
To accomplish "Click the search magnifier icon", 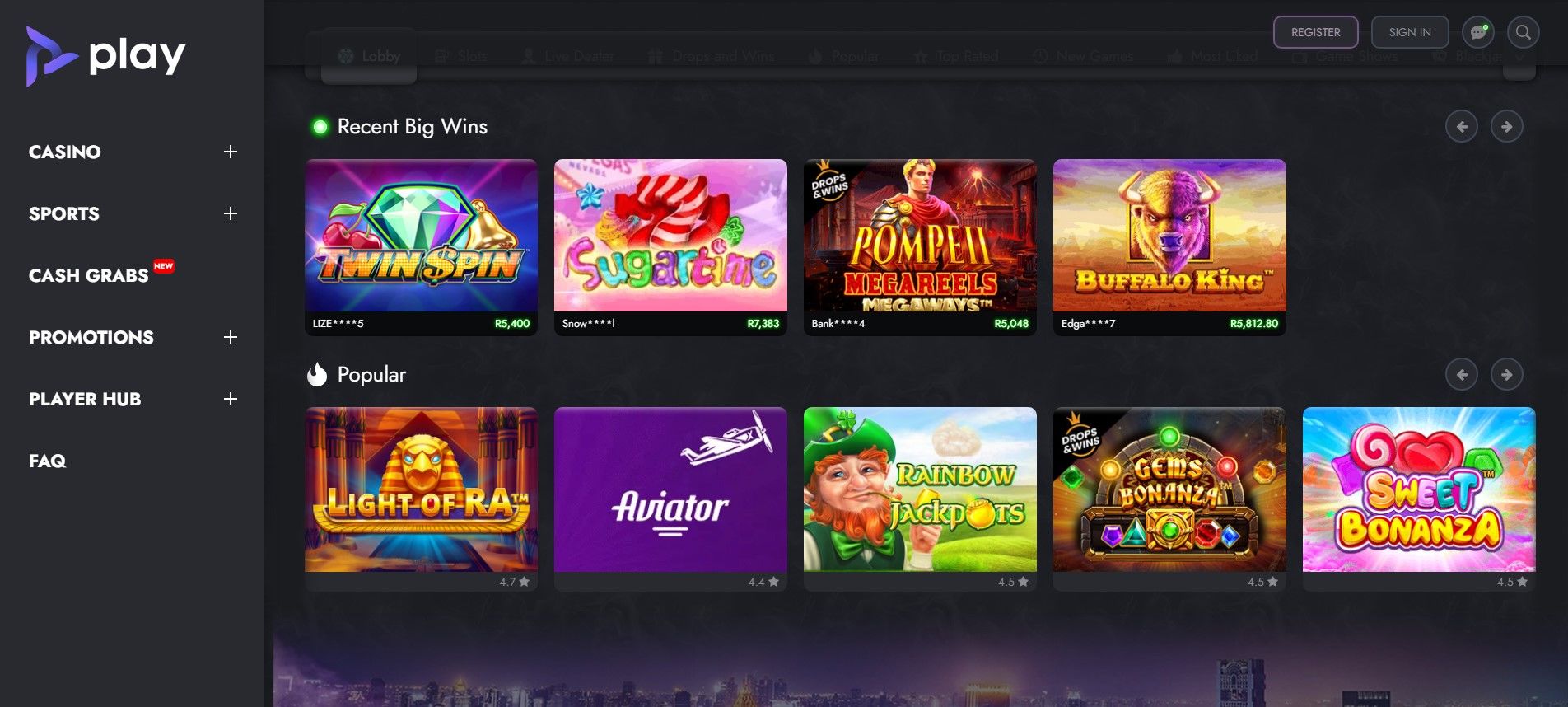I will point(1524,32).
